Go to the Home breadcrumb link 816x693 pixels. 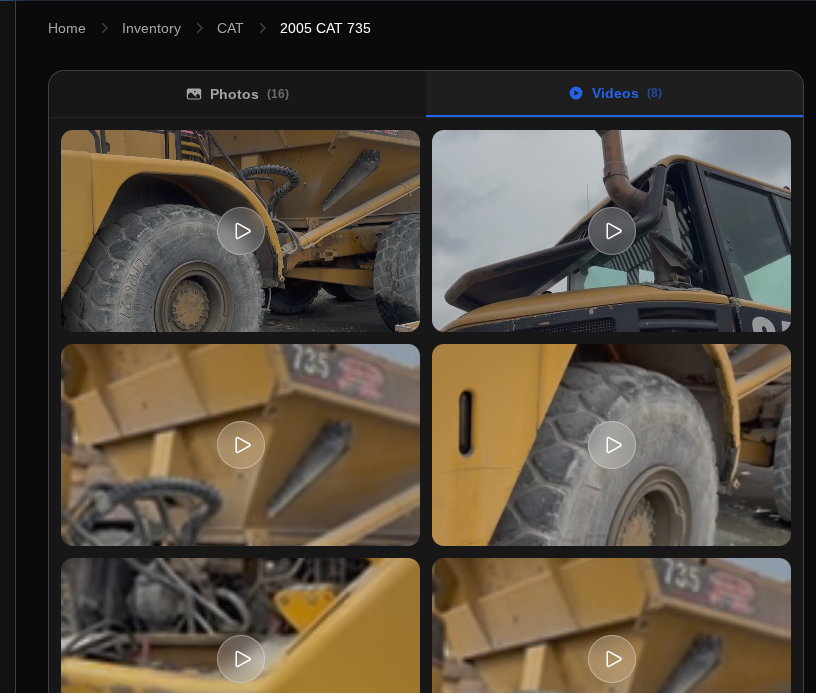tap(67, 28)
